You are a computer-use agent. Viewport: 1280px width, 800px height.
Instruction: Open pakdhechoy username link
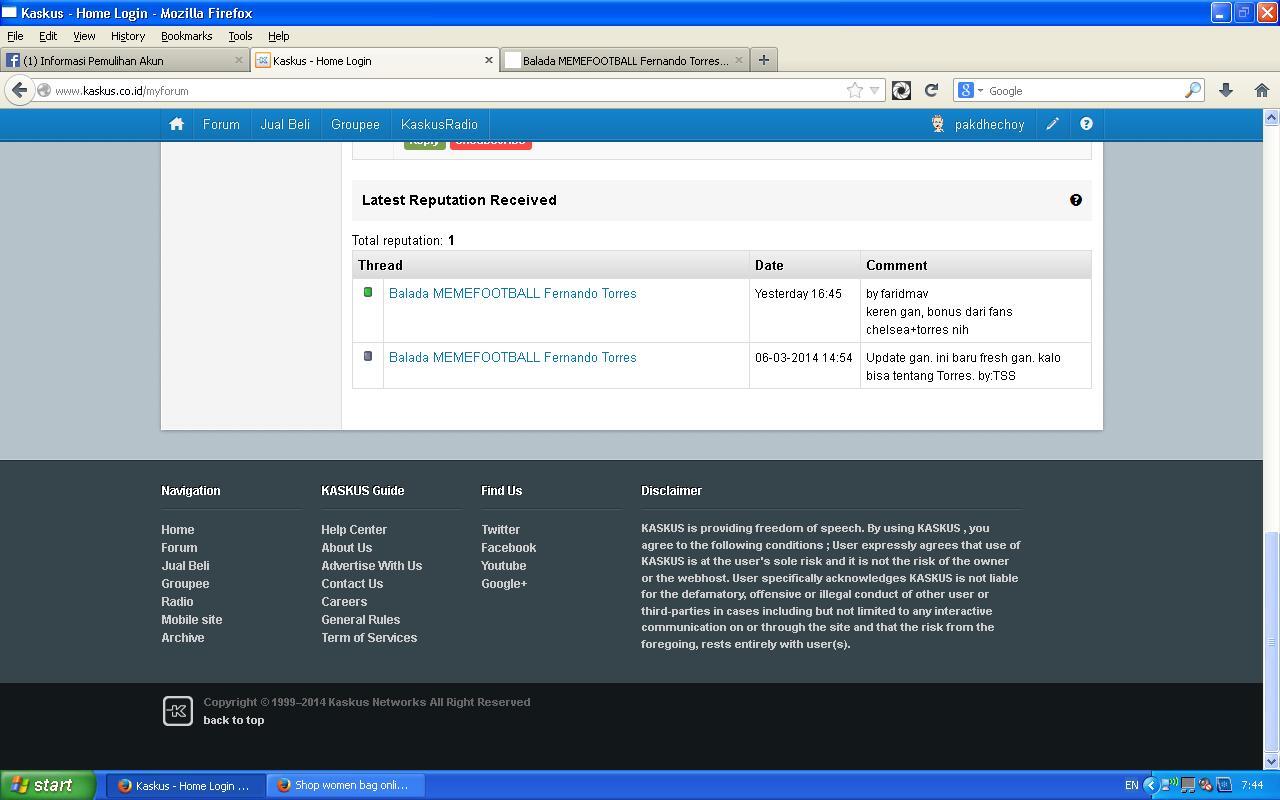tap(989, 125)
